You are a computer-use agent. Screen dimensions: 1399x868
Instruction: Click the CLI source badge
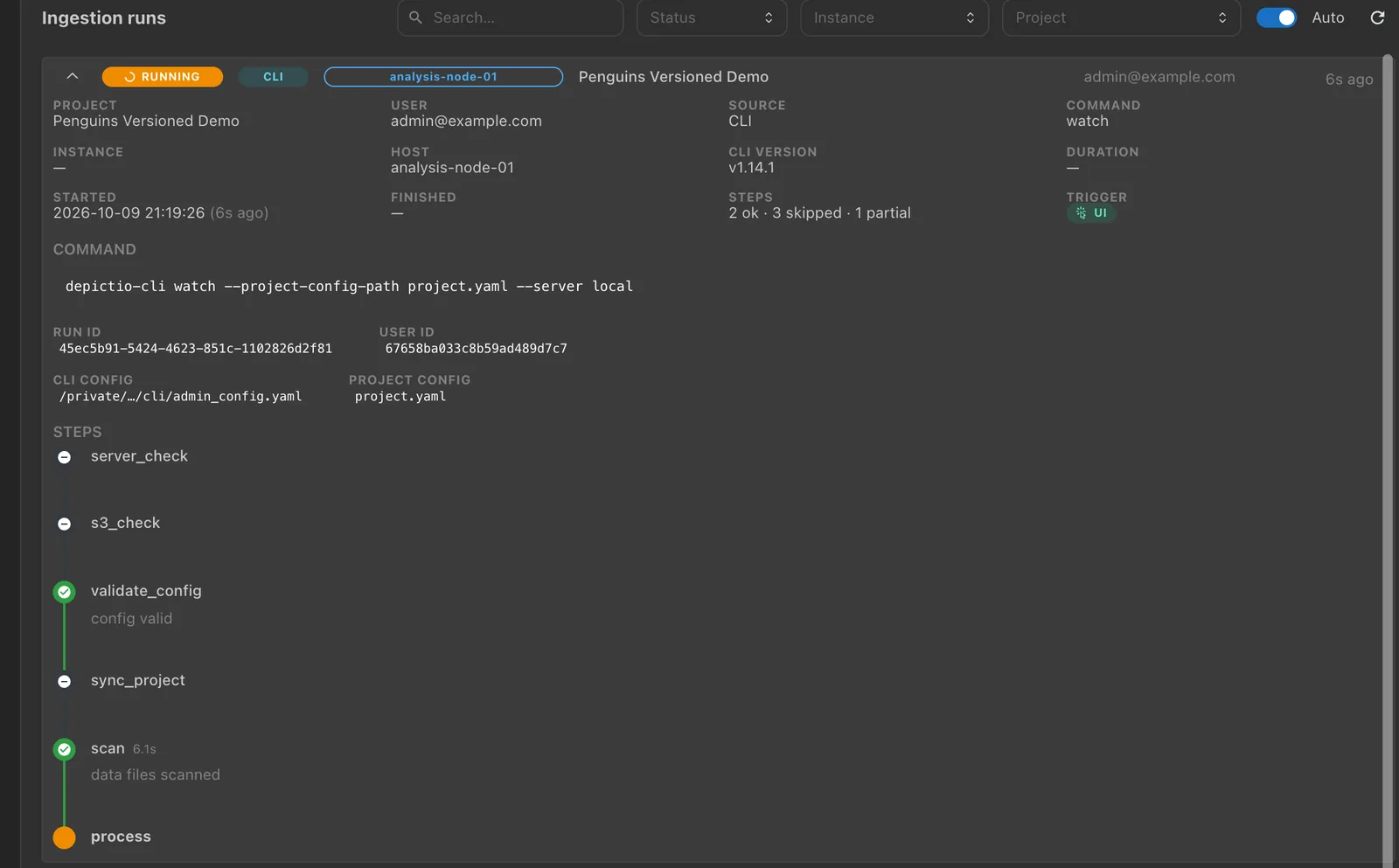273,77
